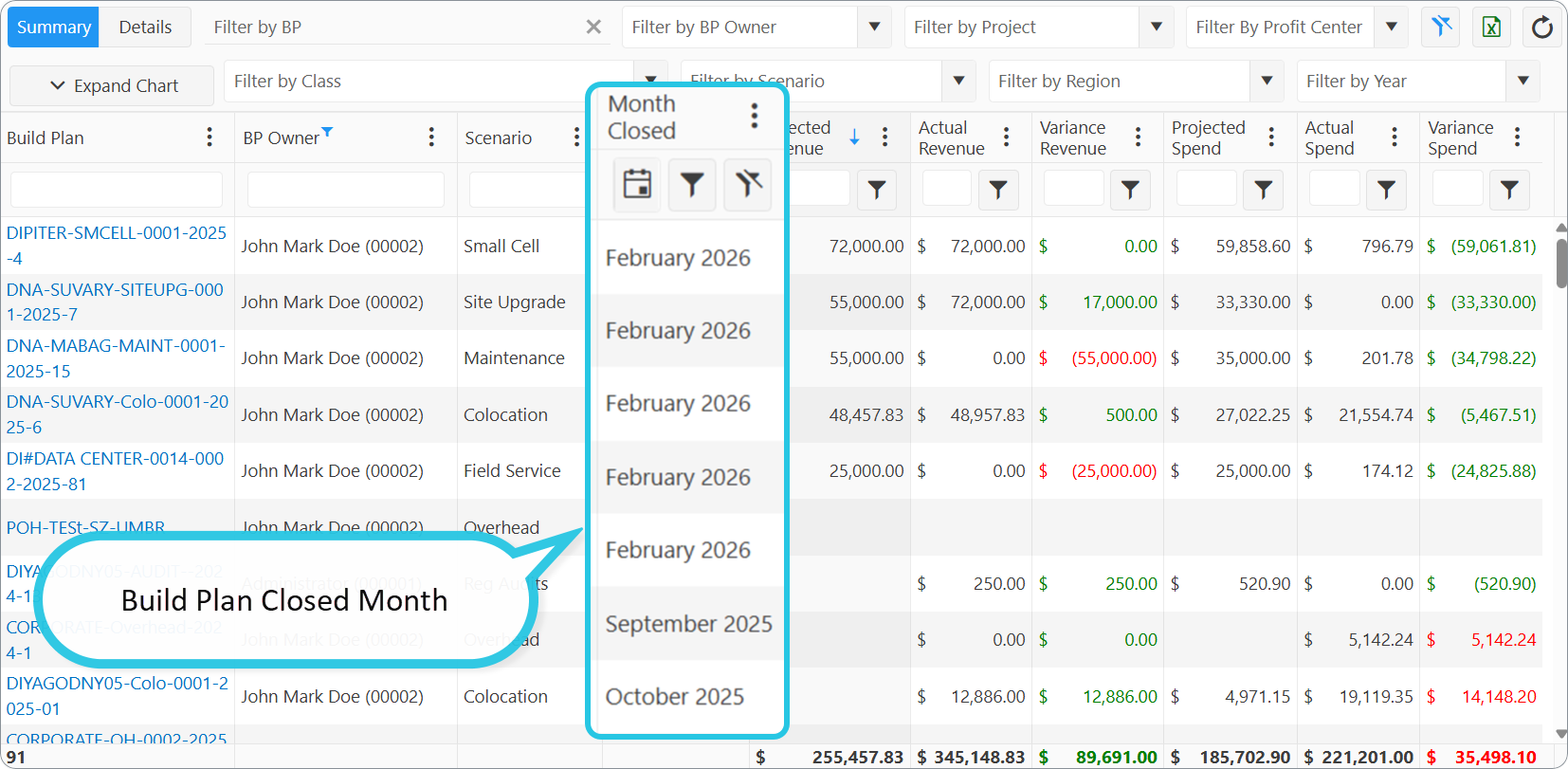The image size is (1568, 769).
Task: Expand the Filter by Scenario dropdown
Action: pyautogui.click(x=958, y=82)
